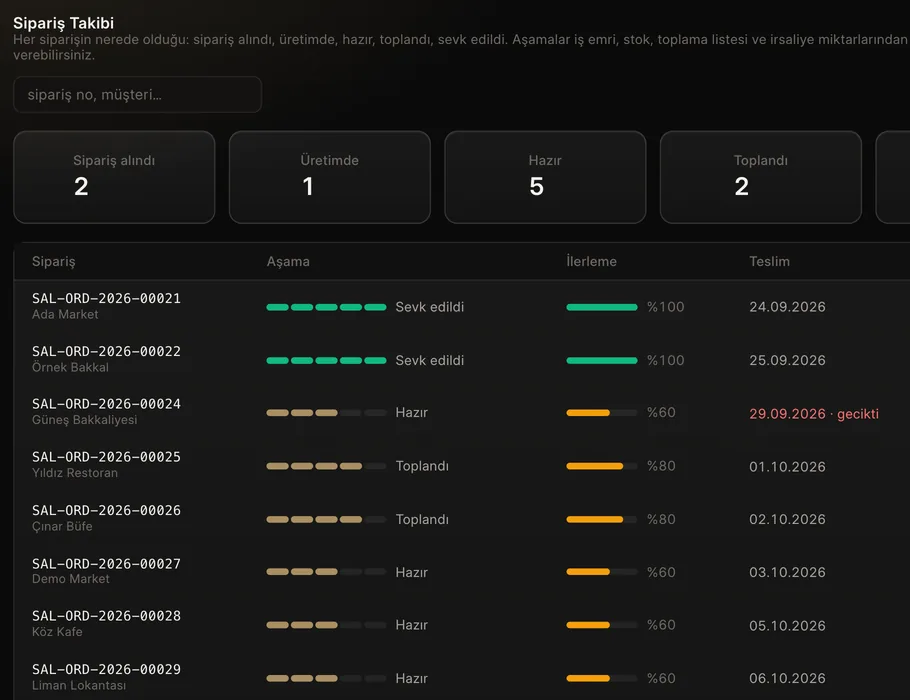This screenshot has width=910, height=700.
Task: Click order SAL-ORD-2026-00026 Çınar Büfe
Action: 461,519
